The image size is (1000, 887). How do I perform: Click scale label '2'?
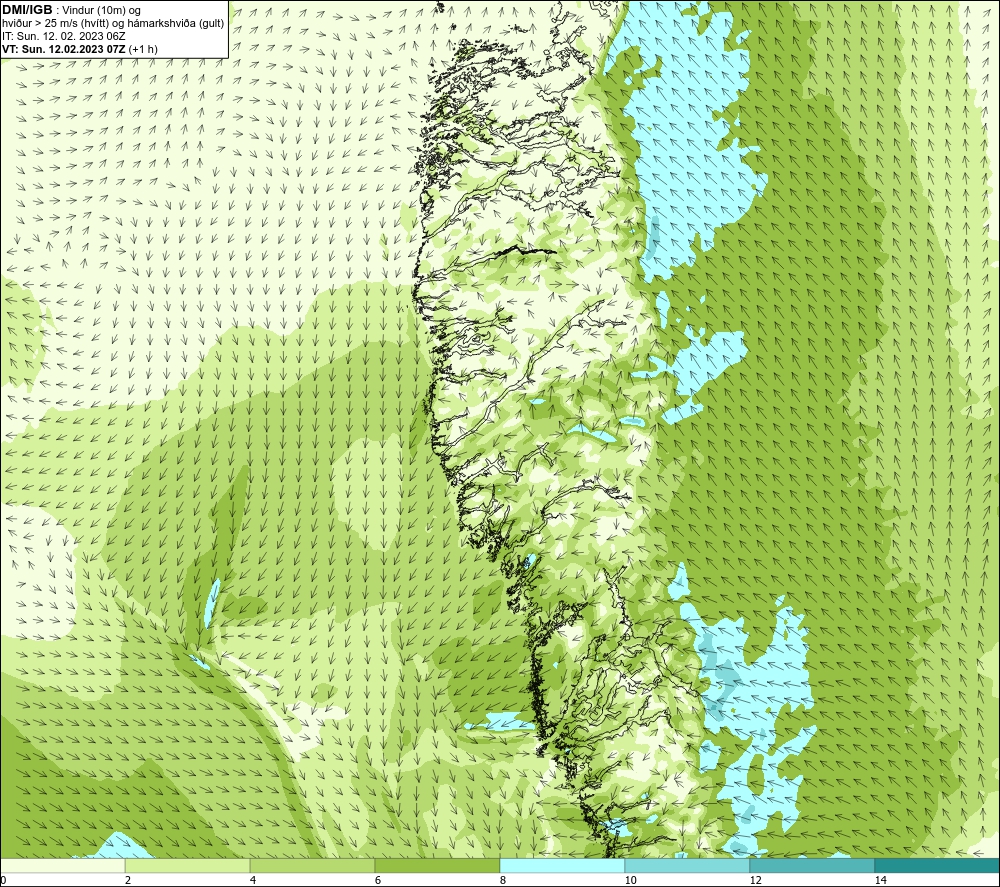tap(128, 881)
